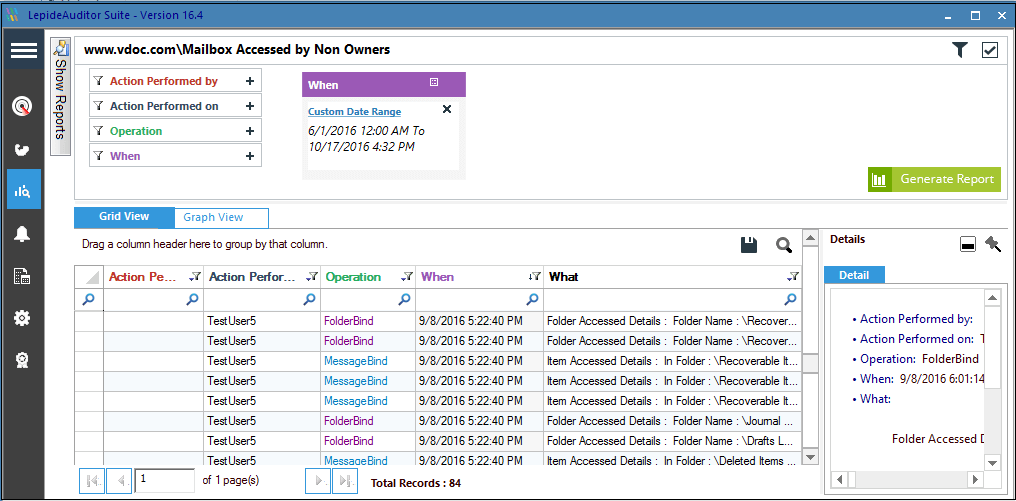The width and height of the screenshot is (1016, 501).
Task: Click the Total Records : 84 text
Action: pos(415,483)
